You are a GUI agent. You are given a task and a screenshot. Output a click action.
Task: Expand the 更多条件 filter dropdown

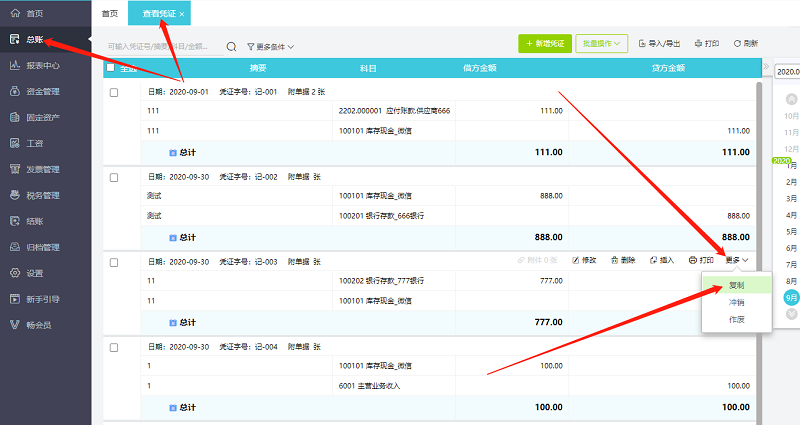(270, 47)
